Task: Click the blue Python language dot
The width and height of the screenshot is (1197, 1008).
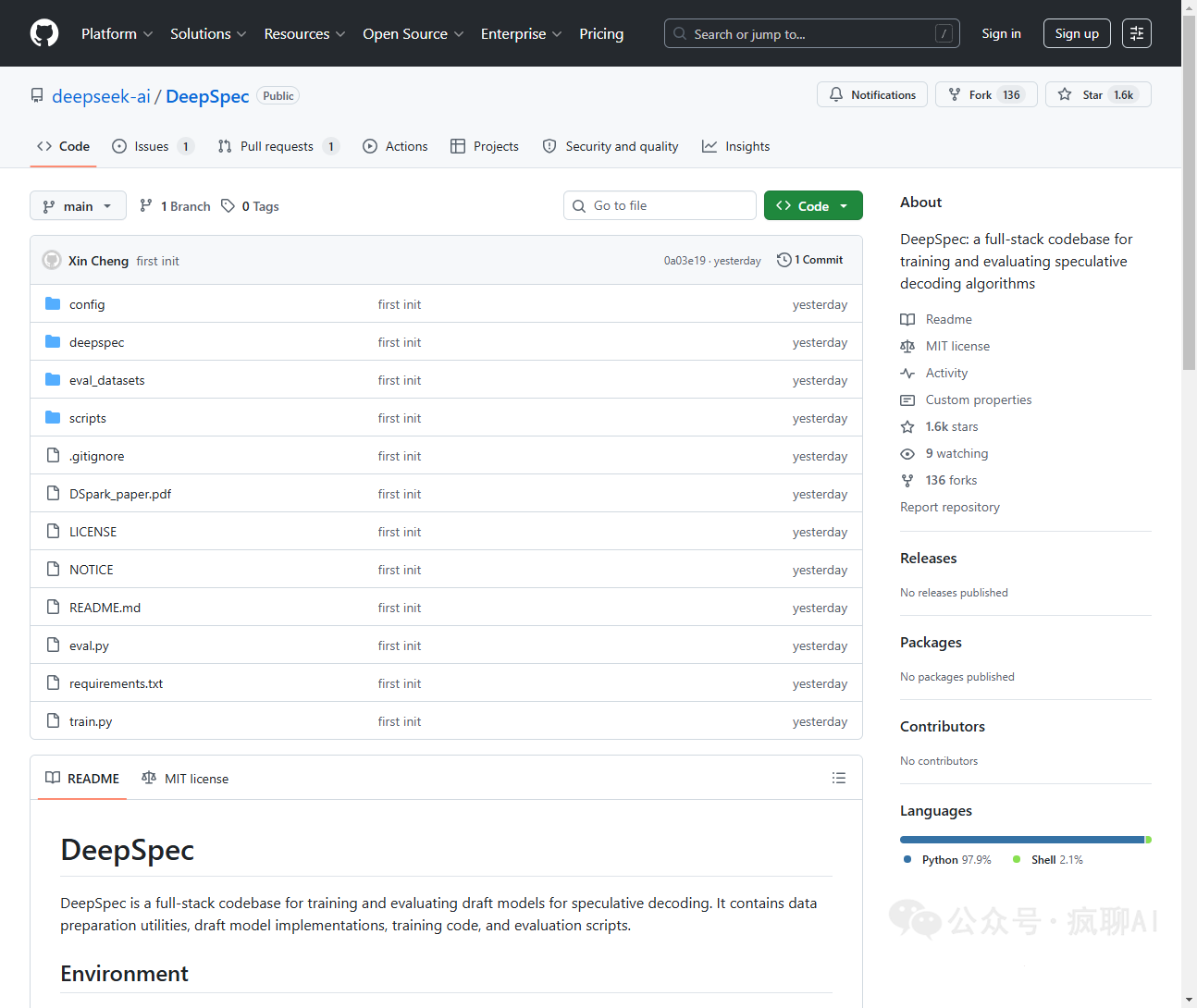Action: pos(907,859)
